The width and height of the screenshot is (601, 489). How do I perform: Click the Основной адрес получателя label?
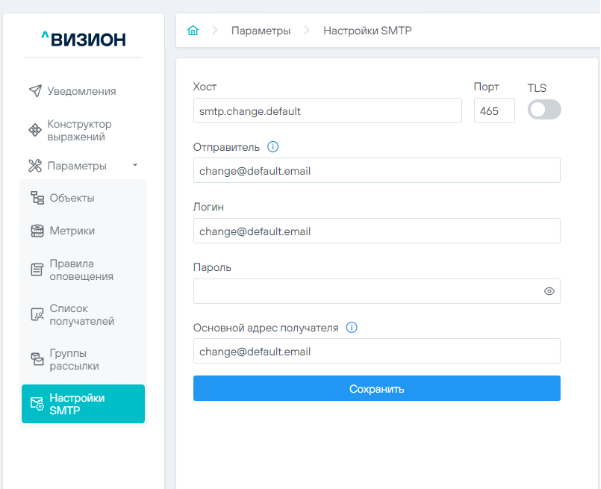tap(266, 328)
